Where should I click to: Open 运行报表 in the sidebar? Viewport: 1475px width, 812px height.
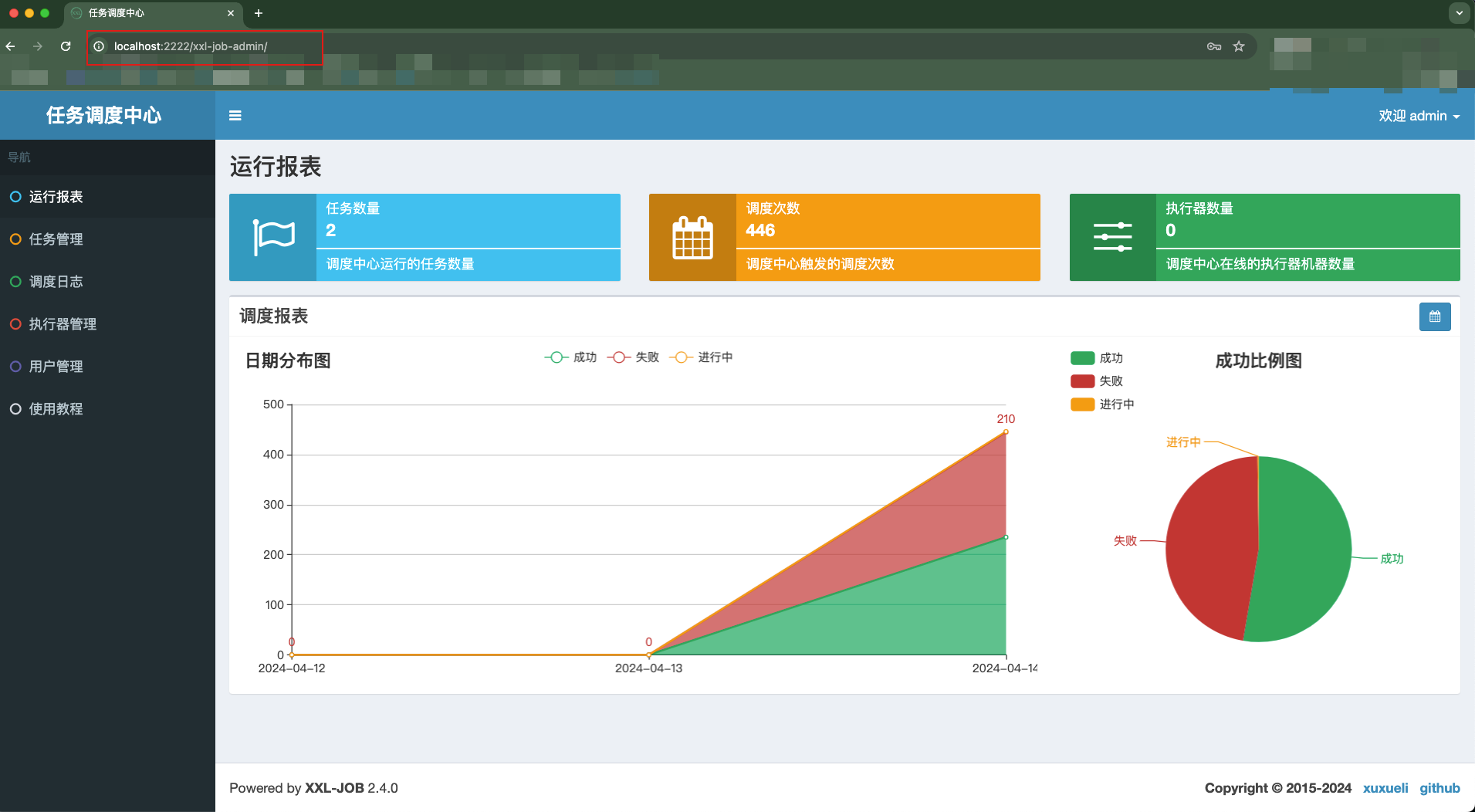pyautogui.click(x=107, y=197)
